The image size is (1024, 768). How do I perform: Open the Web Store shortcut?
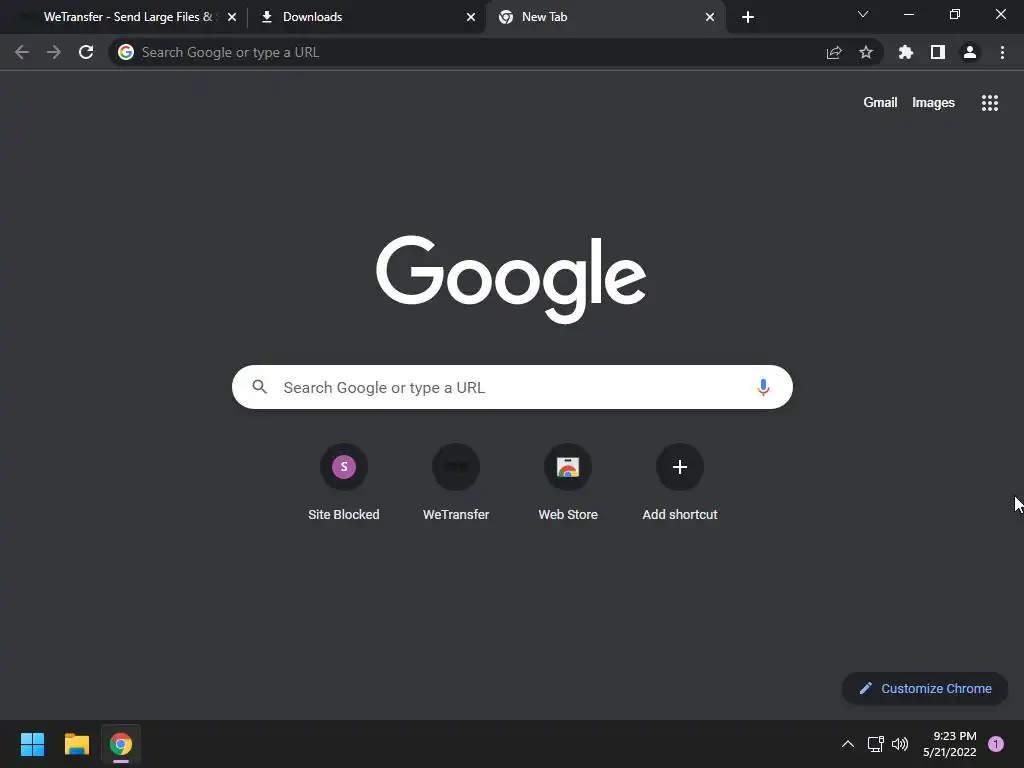pyautogui.click(x=568, y=483)
